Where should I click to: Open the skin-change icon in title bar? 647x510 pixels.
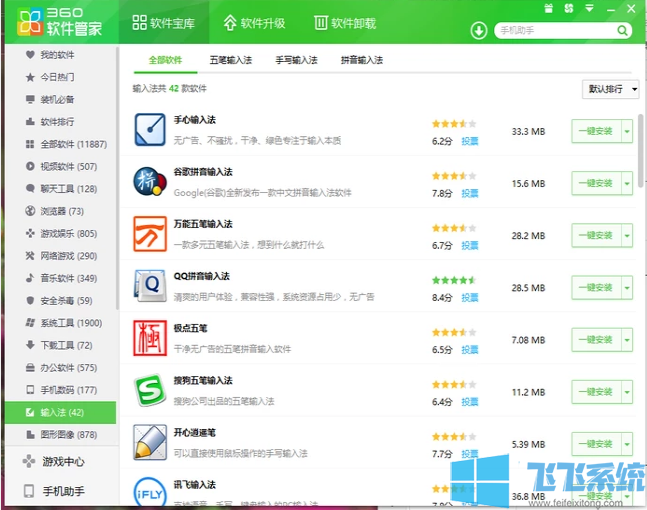[569, 8]
